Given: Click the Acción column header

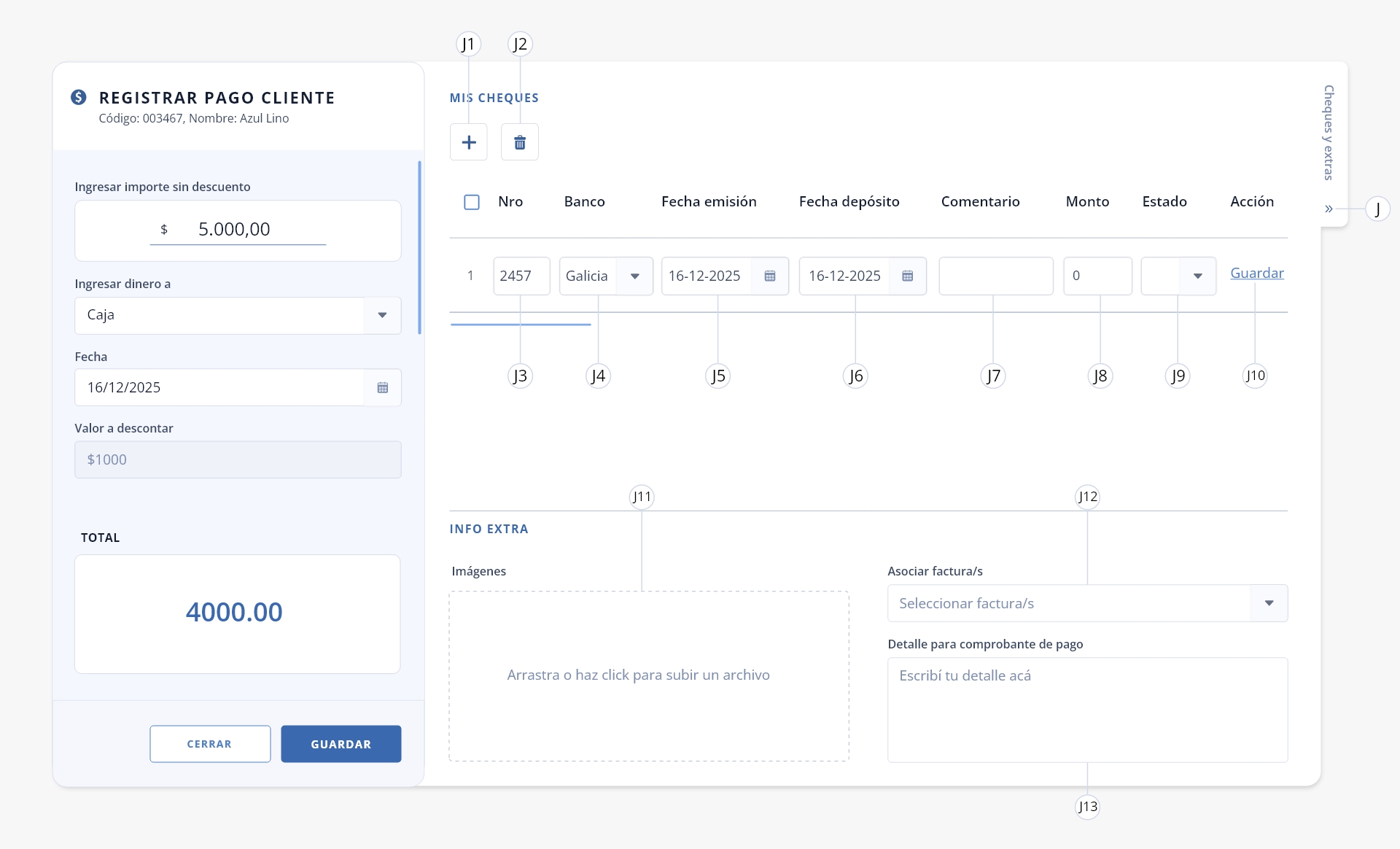Looking at the screenshot, I should pyautogui.click(x=1252, y=201).
